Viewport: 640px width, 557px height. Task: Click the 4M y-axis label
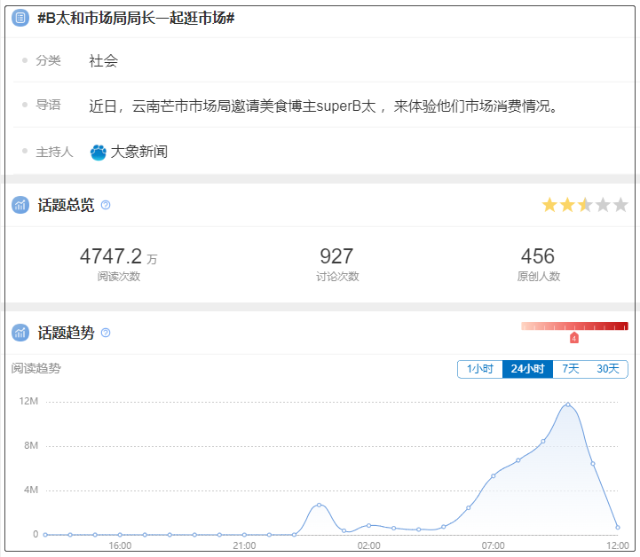[x=31, y=489]
